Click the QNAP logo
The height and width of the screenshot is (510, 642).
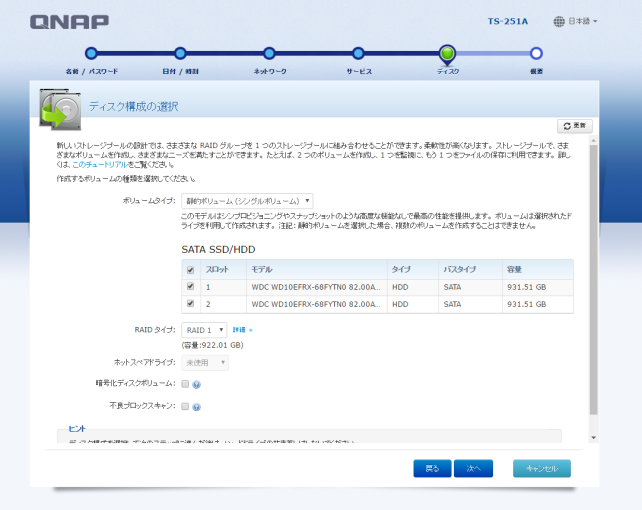(x=69, y=22)
